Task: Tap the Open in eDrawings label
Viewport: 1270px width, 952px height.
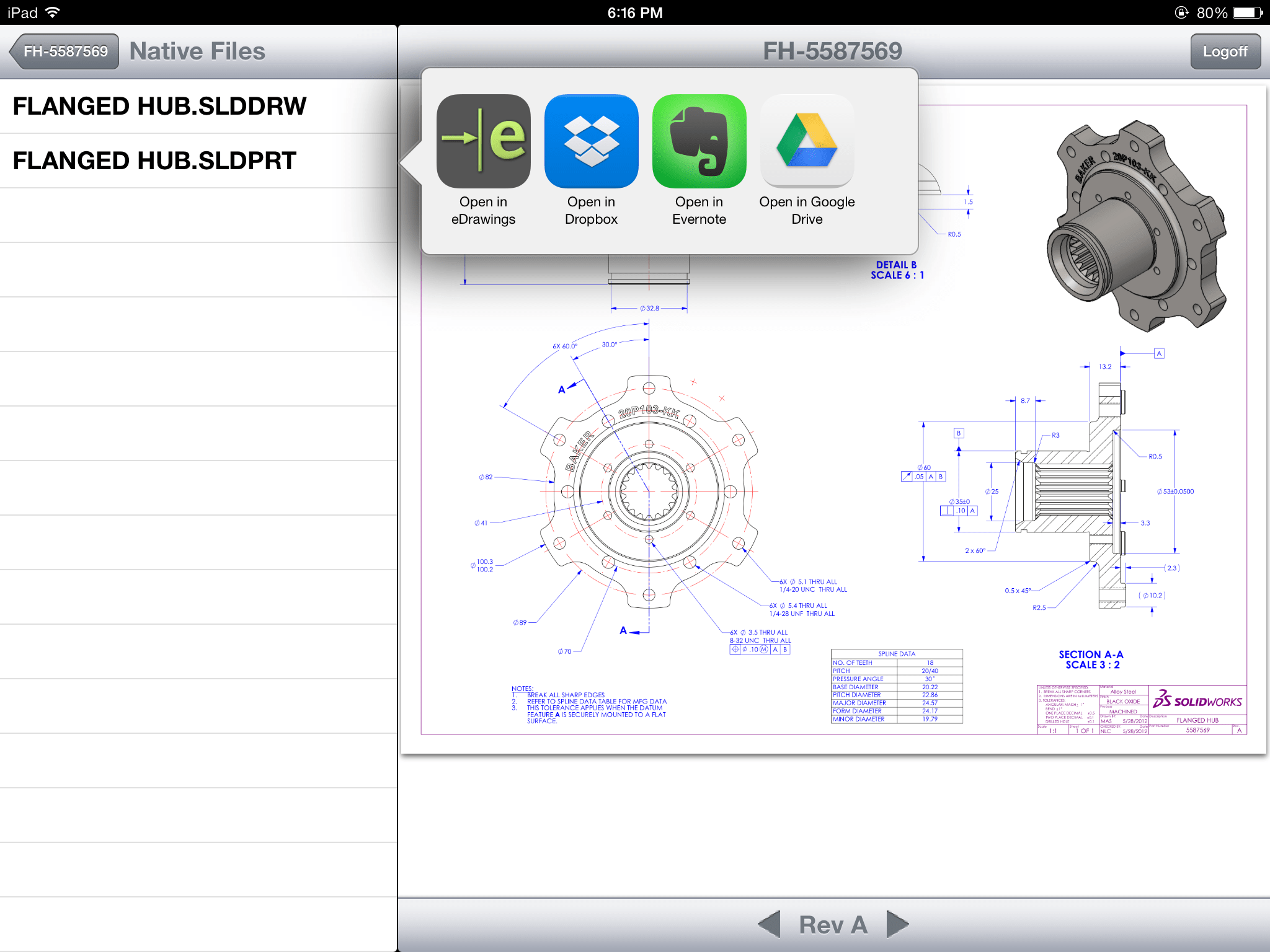Action: (x=483, y=211)
